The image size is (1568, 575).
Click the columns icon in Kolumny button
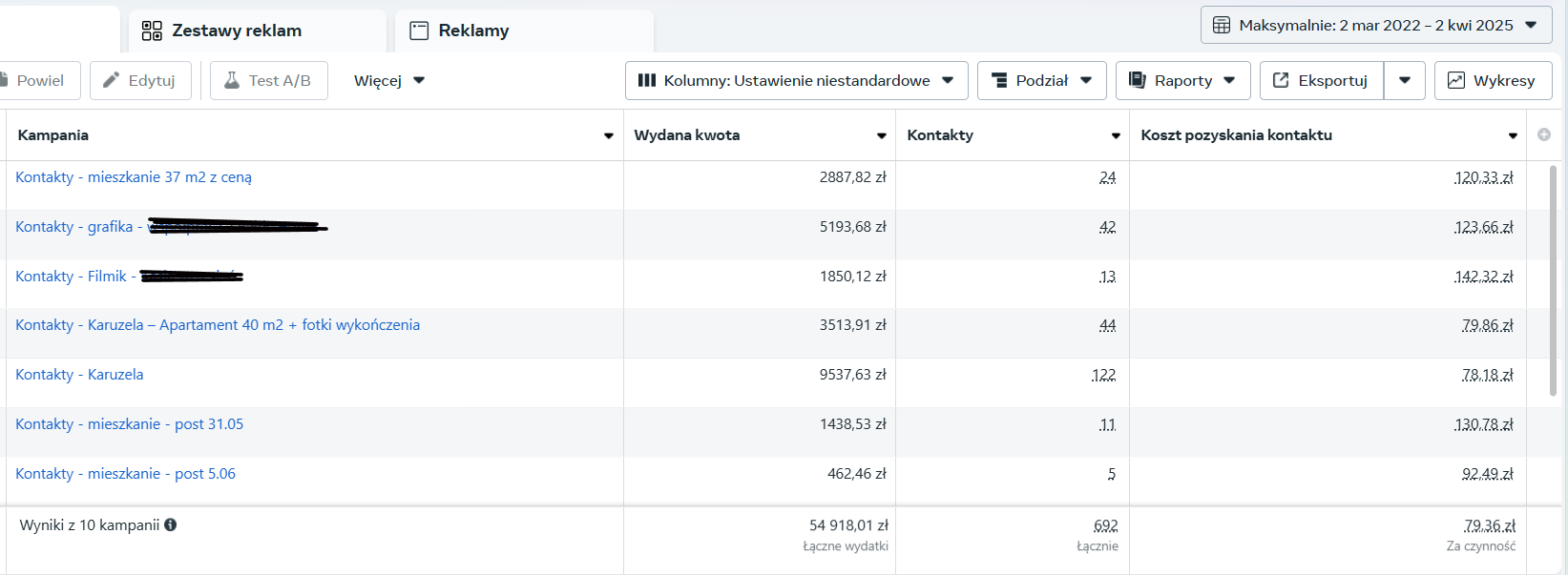(x=647, y=81)
